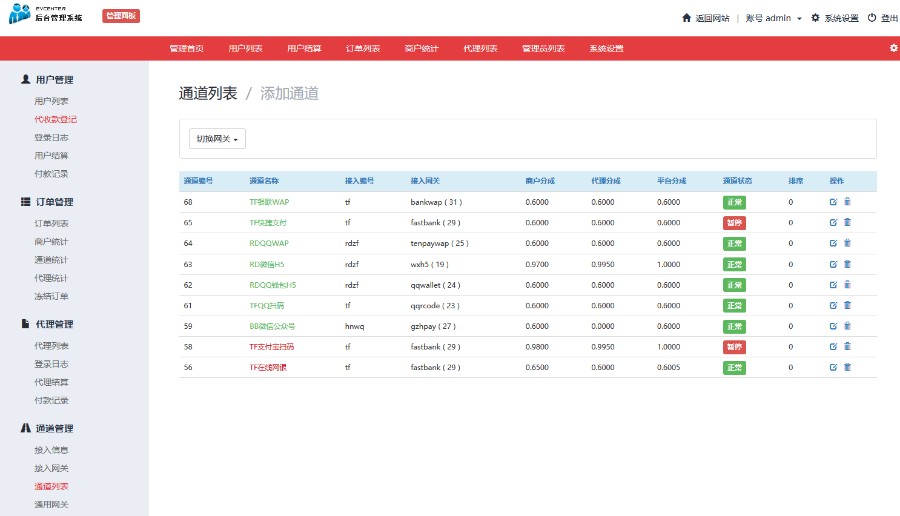Delete channel 68 with trash icon

click(x=847, y=202)
